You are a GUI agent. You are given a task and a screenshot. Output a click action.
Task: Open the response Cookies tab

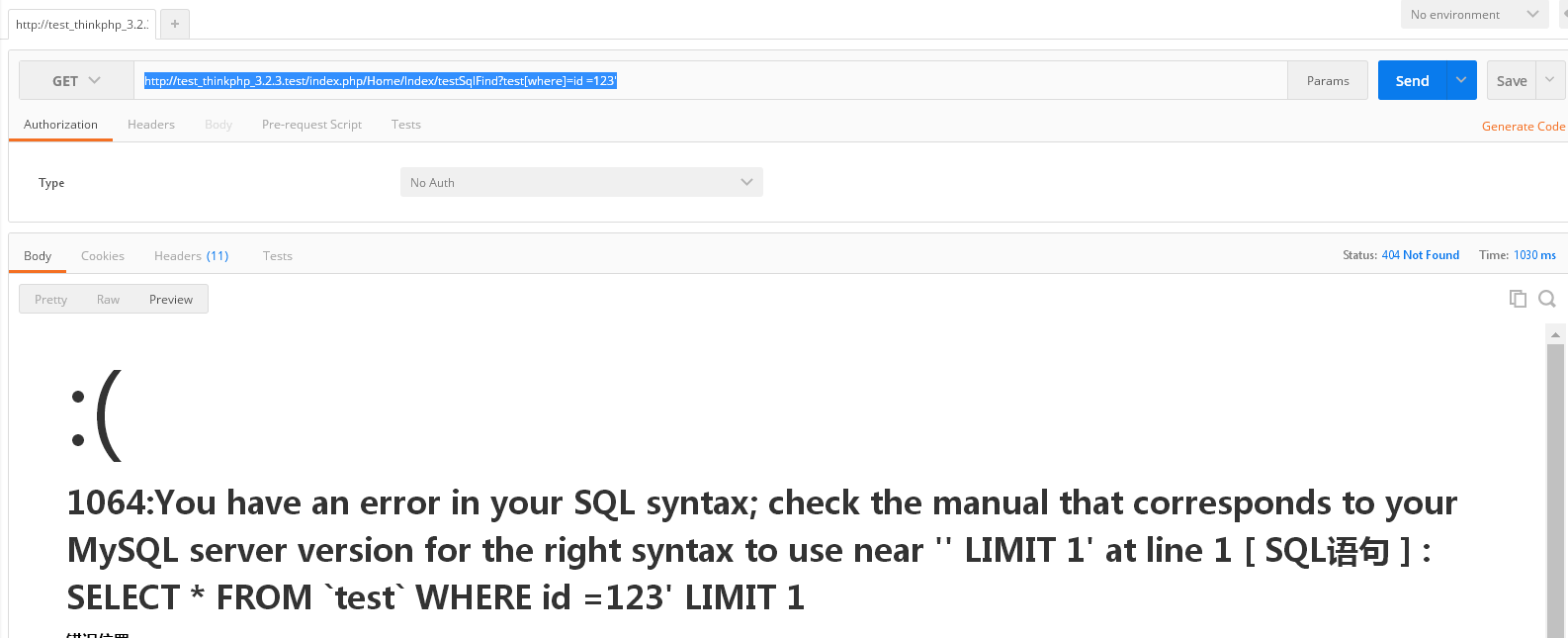point(103,256)
